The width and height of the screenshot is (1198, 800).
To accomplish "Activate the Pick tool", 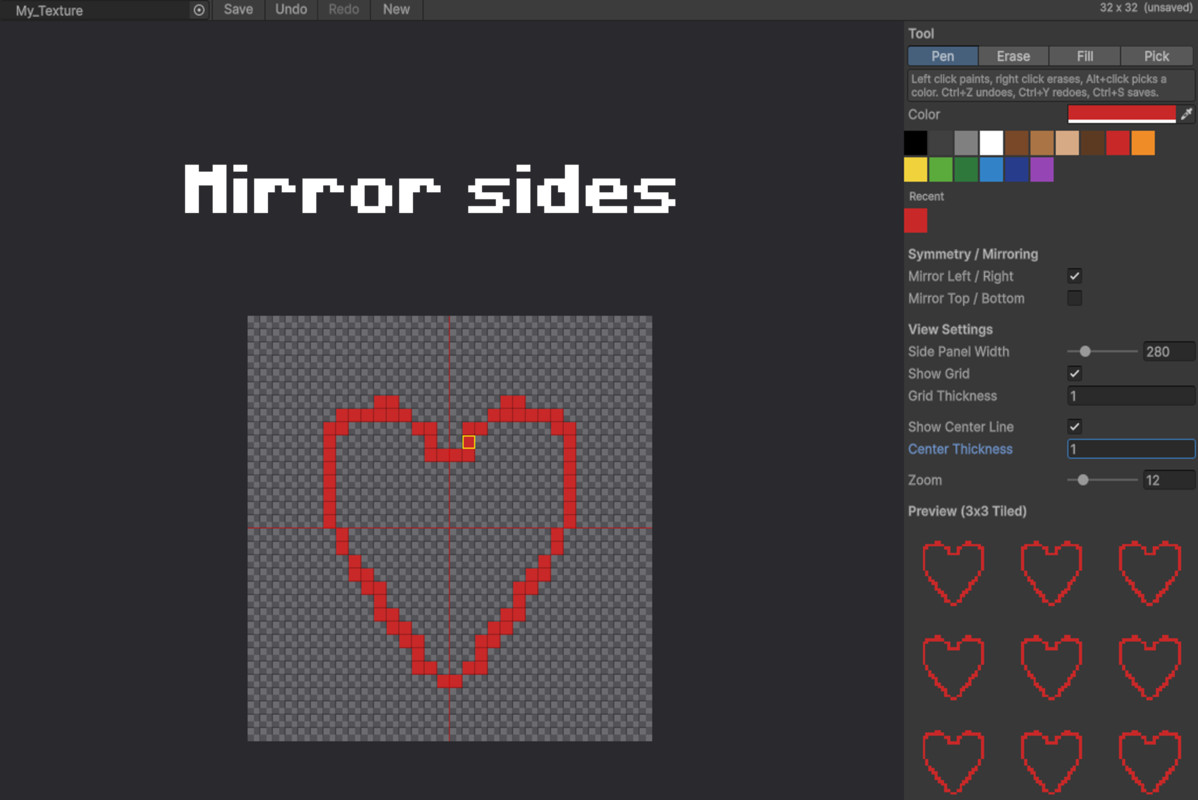I will coord(1156,56).
